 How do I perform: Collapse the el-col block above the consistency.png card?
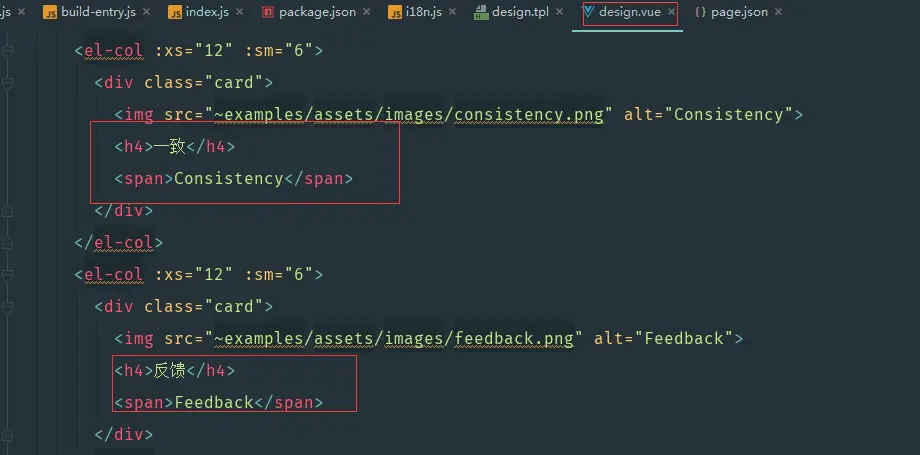click(7, 51)
